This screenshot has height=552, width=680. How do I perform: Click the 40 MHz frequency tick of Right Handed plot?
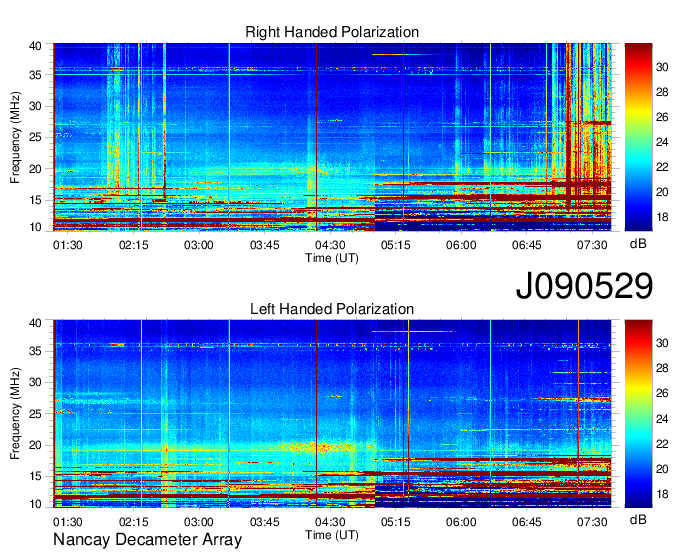pyautogui.click(x=35, y=46)
